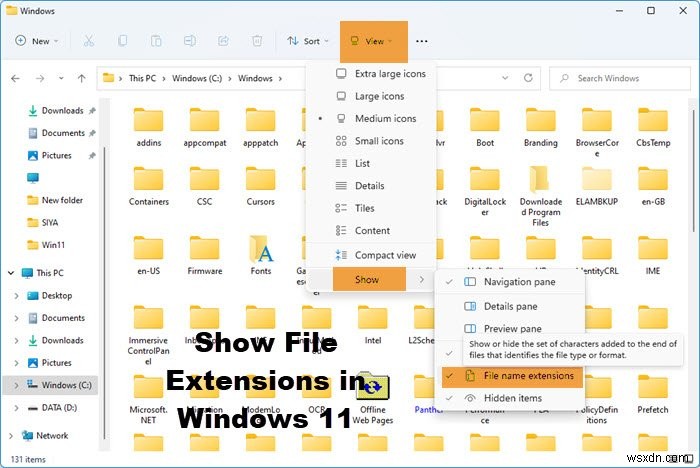
Task: Click the Share icon in toolbar
Action: coord(223,41)
